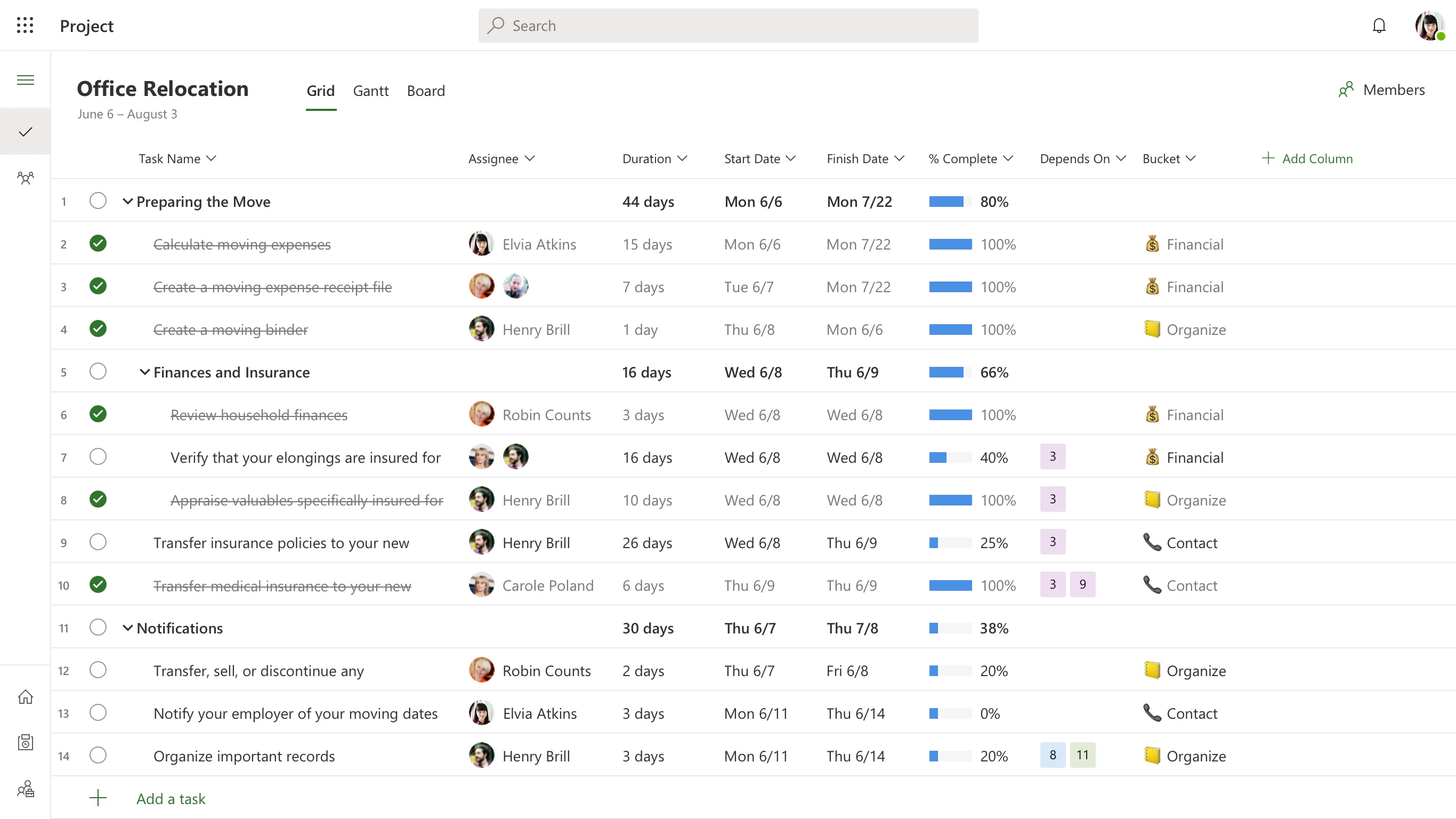Mark Notify your employer task complete

click(98, 713)
